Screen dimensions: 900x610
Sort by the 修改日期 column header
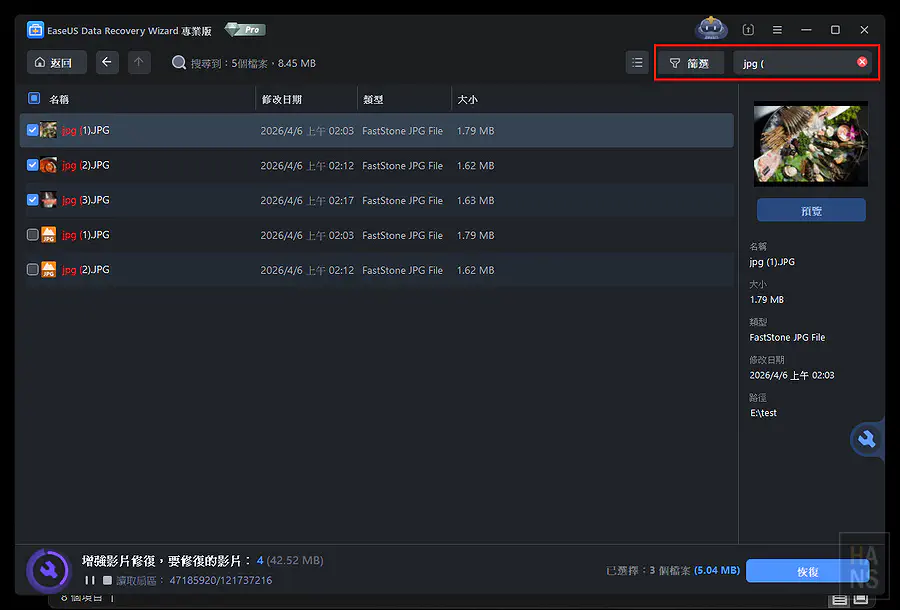click(282, 100)
